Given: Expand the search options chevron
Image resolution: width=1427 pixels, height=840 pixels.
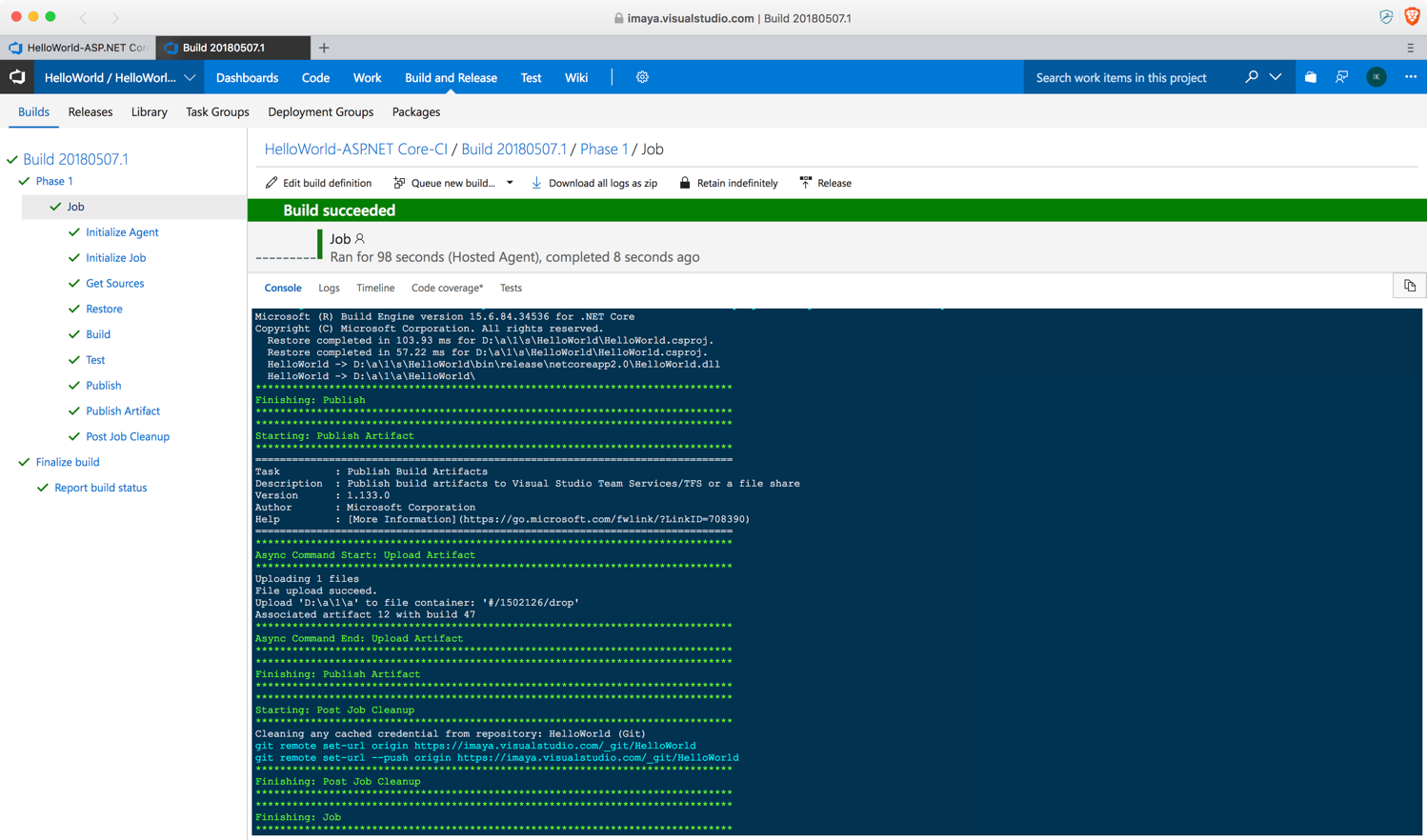Looking at the screenshot, I should coord(1276,77).
